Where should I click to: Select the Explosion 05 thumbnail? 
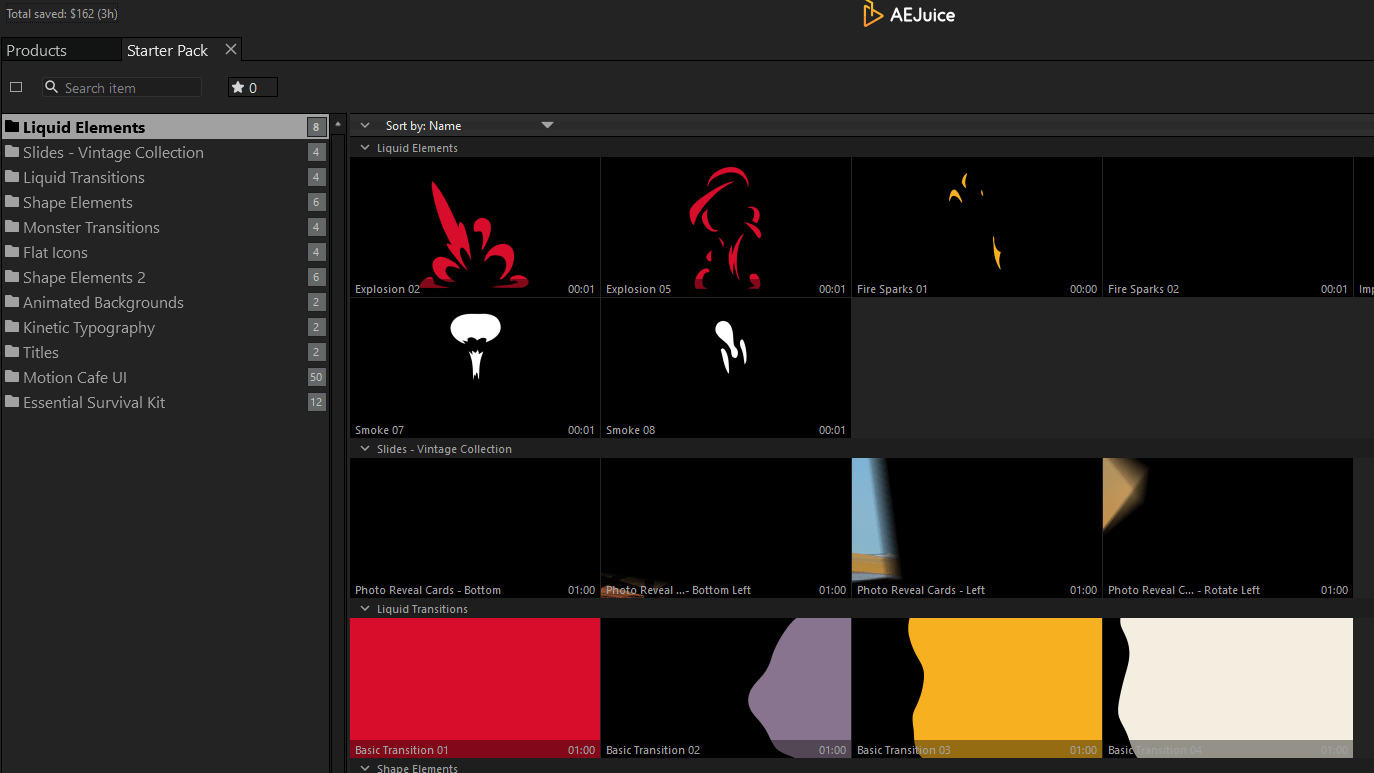(x=726, y=227)
